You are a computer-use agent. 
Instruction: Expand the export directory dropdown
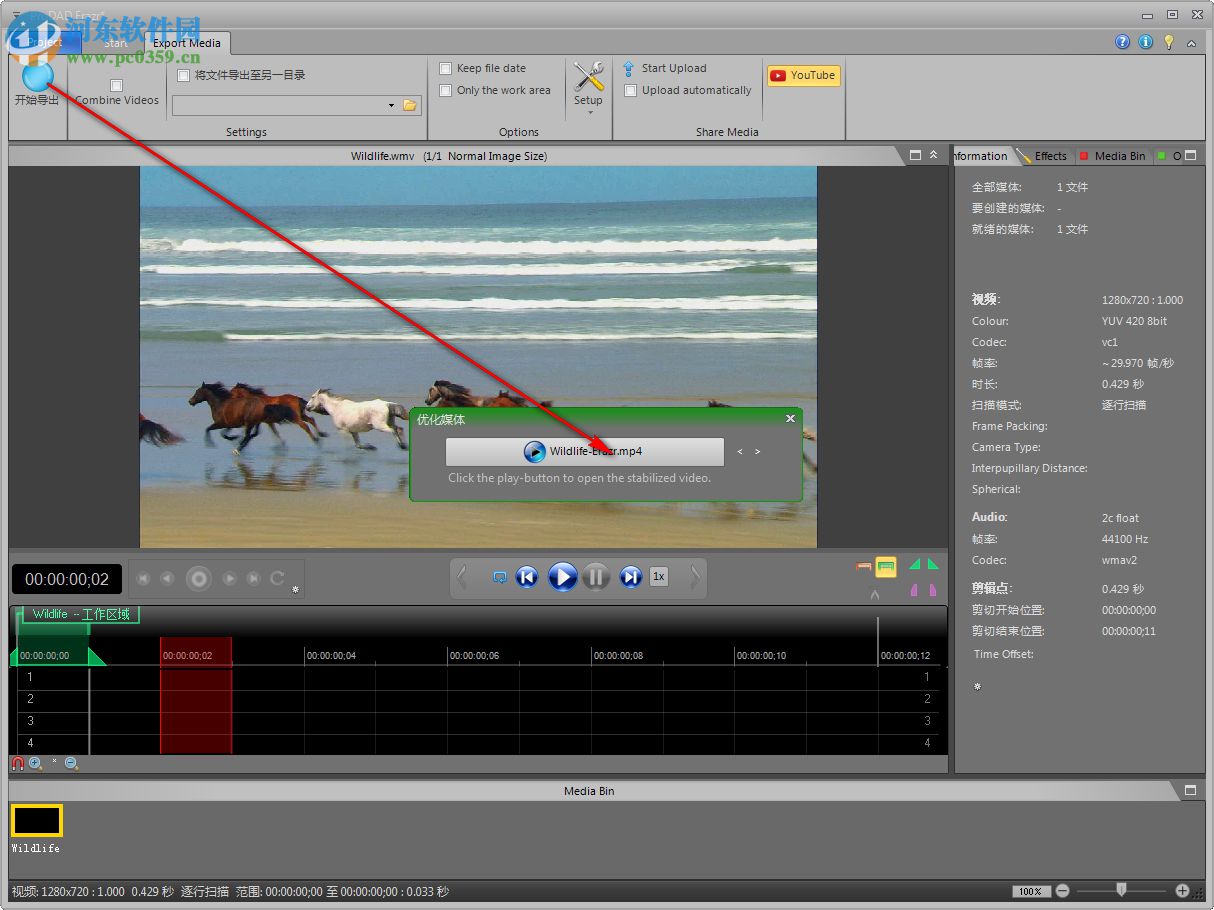[391, 105]
